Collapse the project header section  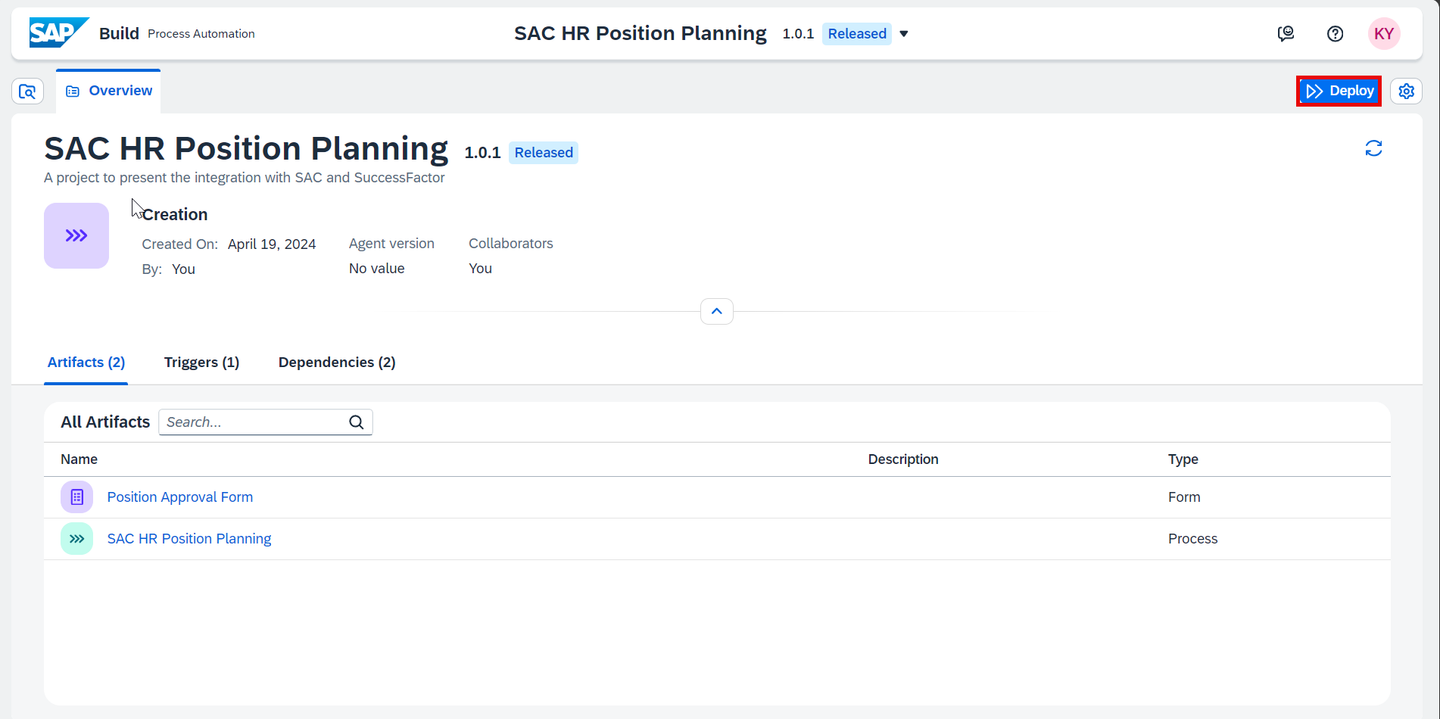click(717, 311)
